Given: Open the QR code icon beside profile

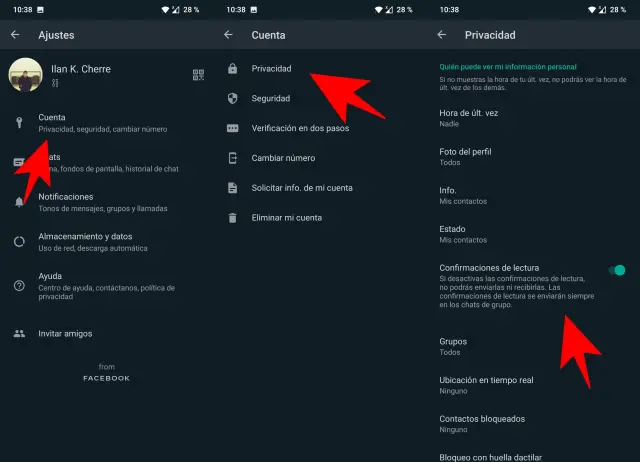Looking at the screenshot, I should 198,75.
